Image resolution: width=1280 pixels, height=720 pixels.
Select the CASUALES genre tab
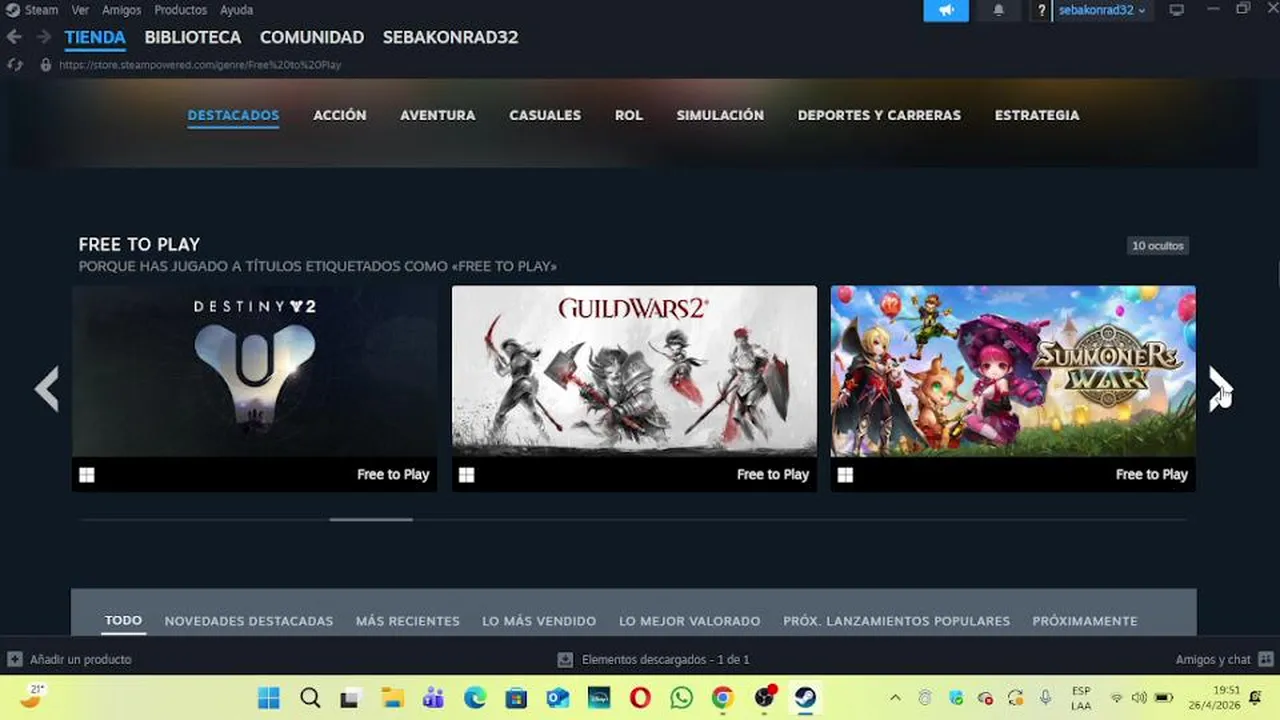545,115
